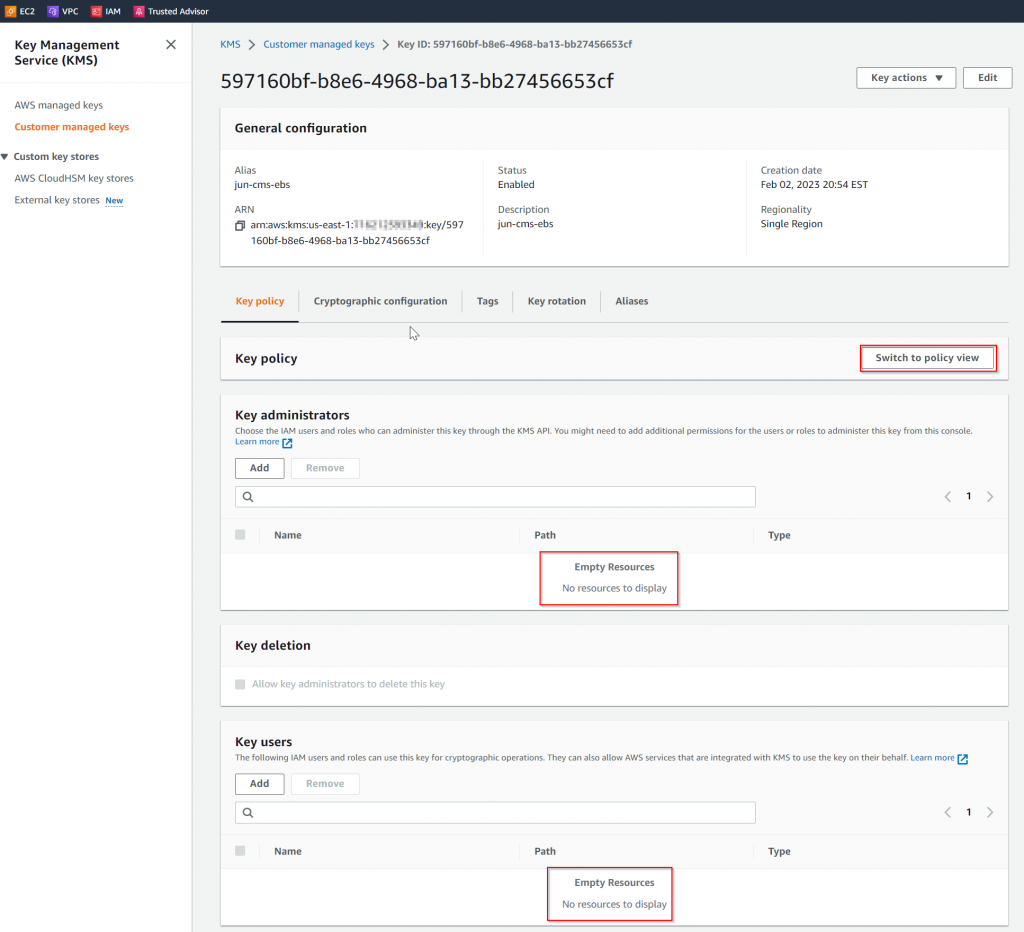Open the Aliases tab
Viewport: 1024px width, 932px height.
tap(632, 301)
